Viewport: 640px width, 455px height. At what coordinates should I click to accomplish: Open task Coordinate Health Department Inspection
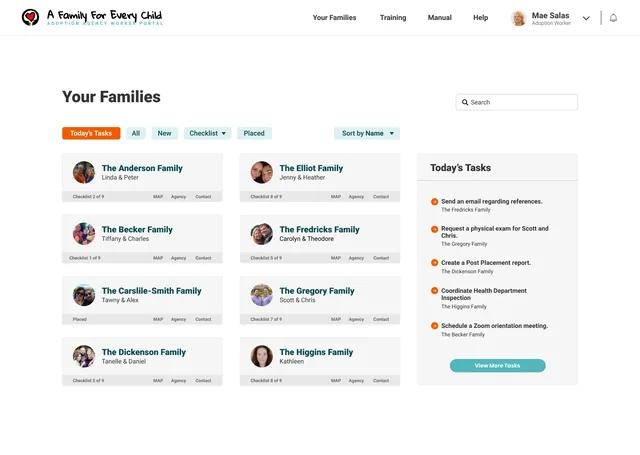pyautogui.click(x=484, y=294)
